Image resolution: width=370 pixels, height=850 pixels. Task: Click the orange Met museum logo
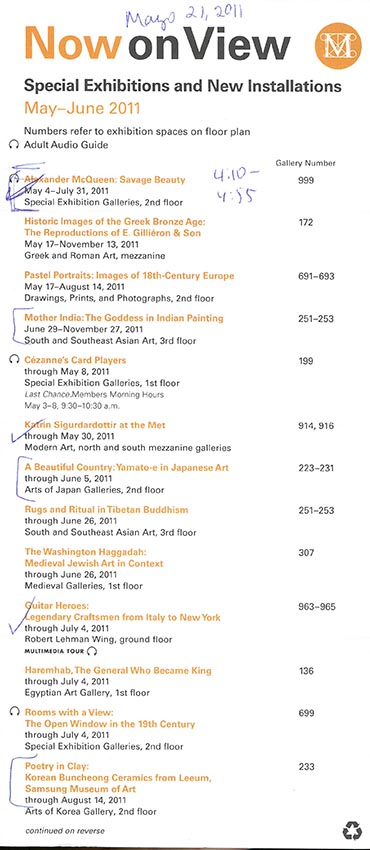pos(338,46)
